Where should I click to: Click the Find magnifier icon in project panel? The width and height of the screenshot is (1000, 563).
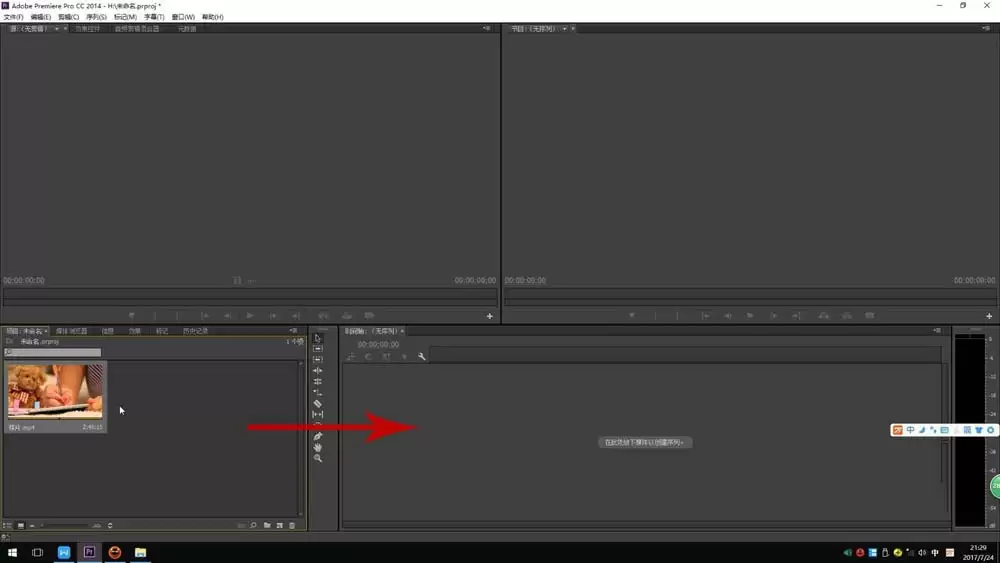253,525
